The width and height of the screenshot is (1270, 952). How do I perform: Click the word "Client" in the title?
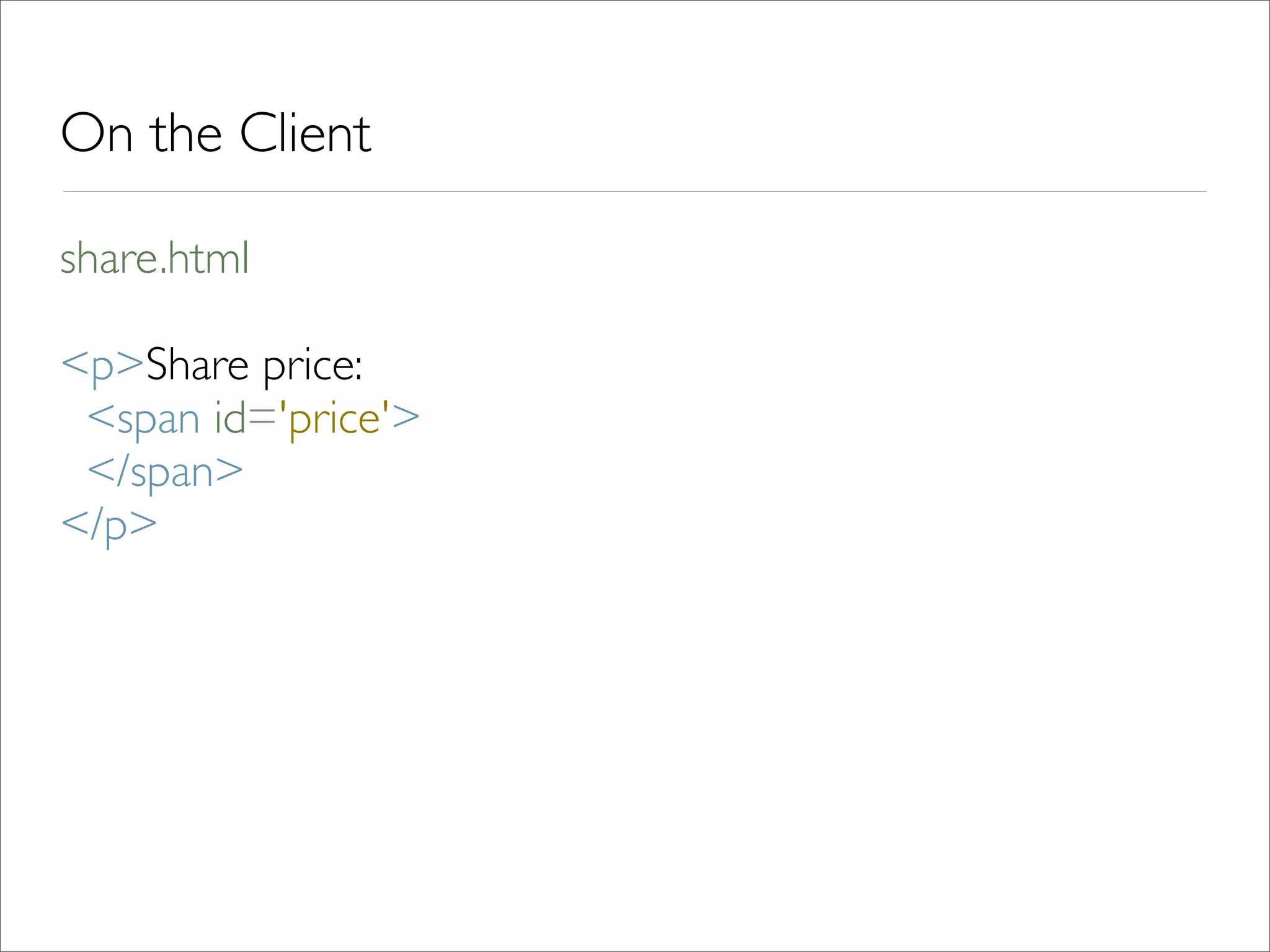pyautogui.click(x=305, y=133)
